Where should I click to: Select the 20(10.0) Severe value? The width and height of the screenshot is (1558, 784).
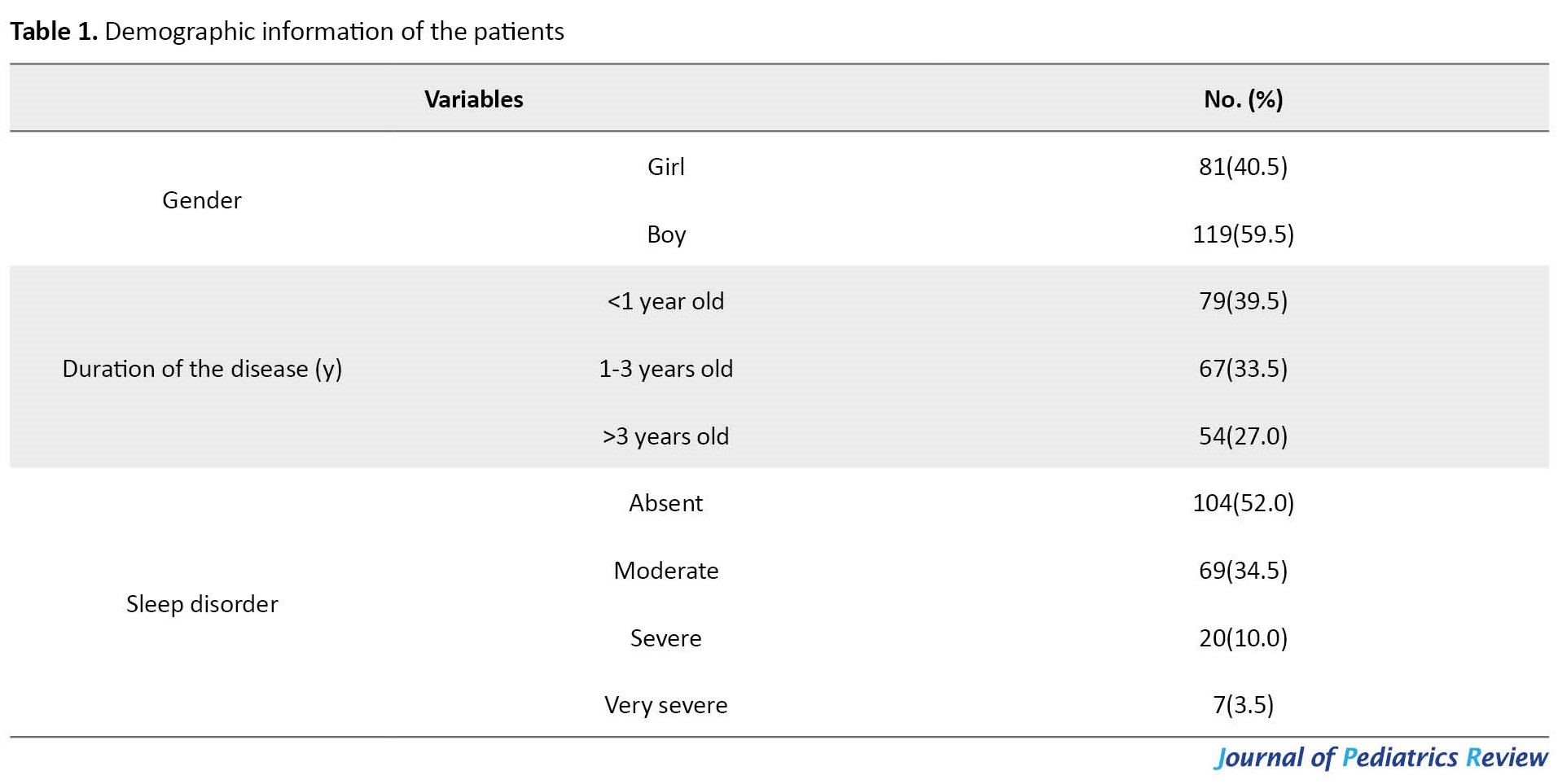click(1243, 638)
